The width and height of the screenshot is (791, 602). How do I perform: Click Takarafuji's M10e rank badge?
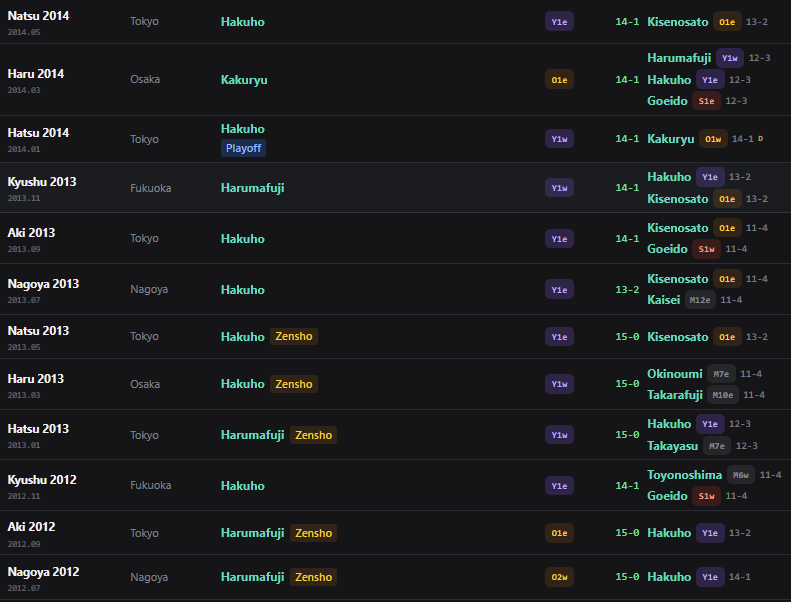click(722, 395)
